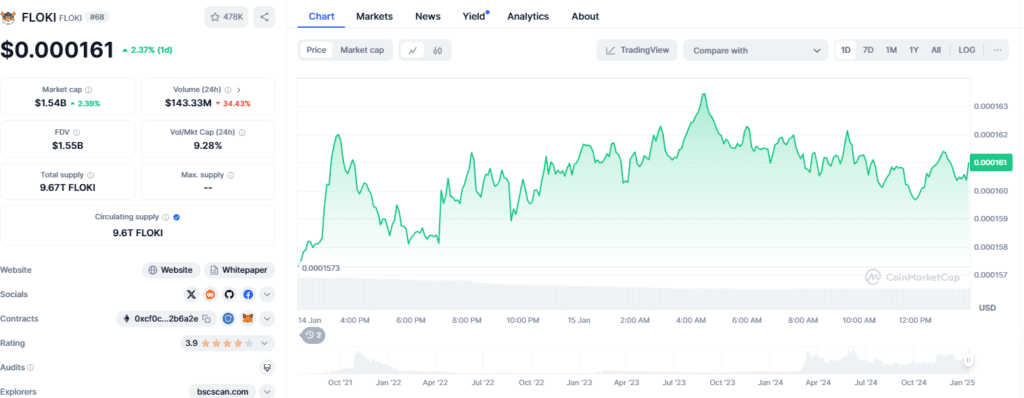This screenshot has width=1024, height=398.
Task: Click the range slider pause handle
Action: tap(969, 360)
